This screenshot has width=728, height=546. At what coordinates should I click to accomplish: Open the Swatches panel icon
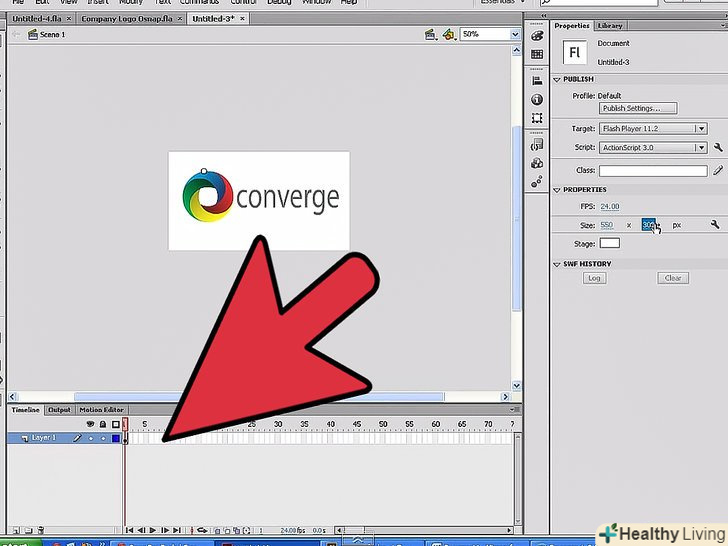537,54
